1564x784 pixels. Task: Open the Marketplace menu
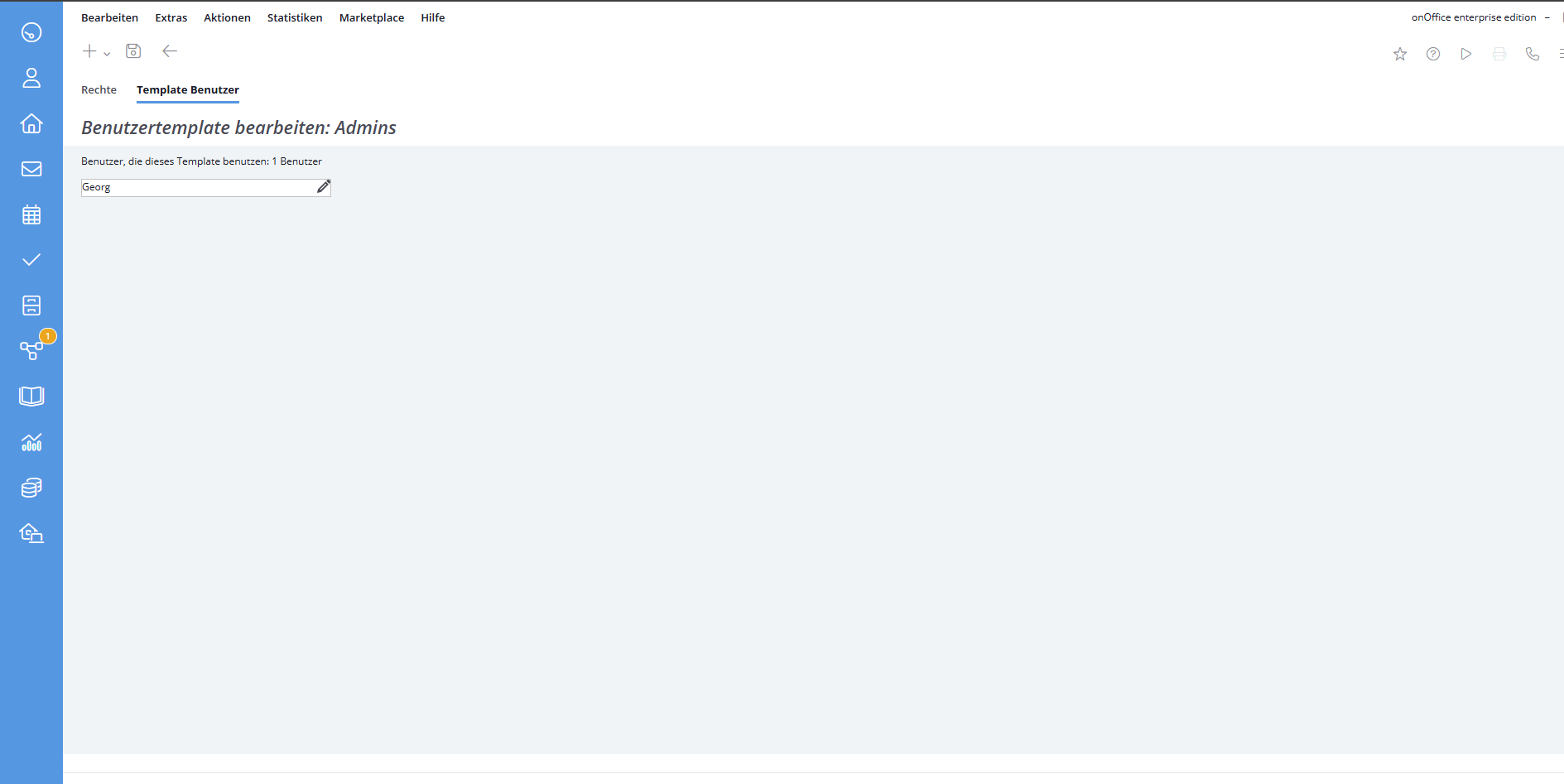click(x=372, y=17)
